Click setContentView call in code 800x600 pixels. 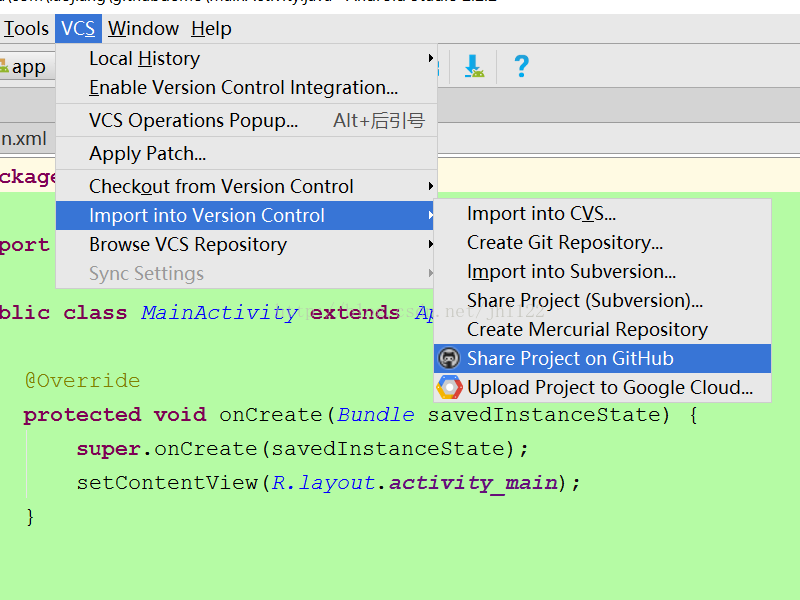coord(167,483)
